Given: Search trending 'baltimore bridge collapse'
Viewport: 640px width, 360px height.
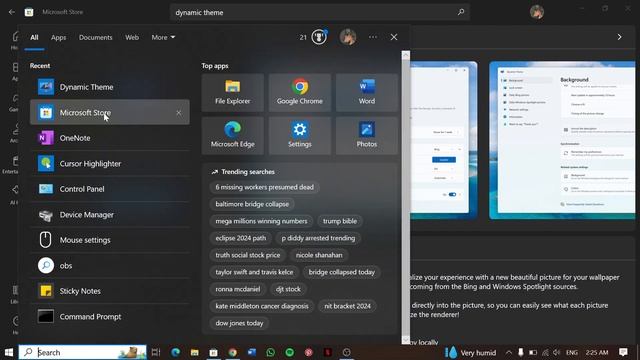Looking at the screenshot, I should [x=252, y=204].
